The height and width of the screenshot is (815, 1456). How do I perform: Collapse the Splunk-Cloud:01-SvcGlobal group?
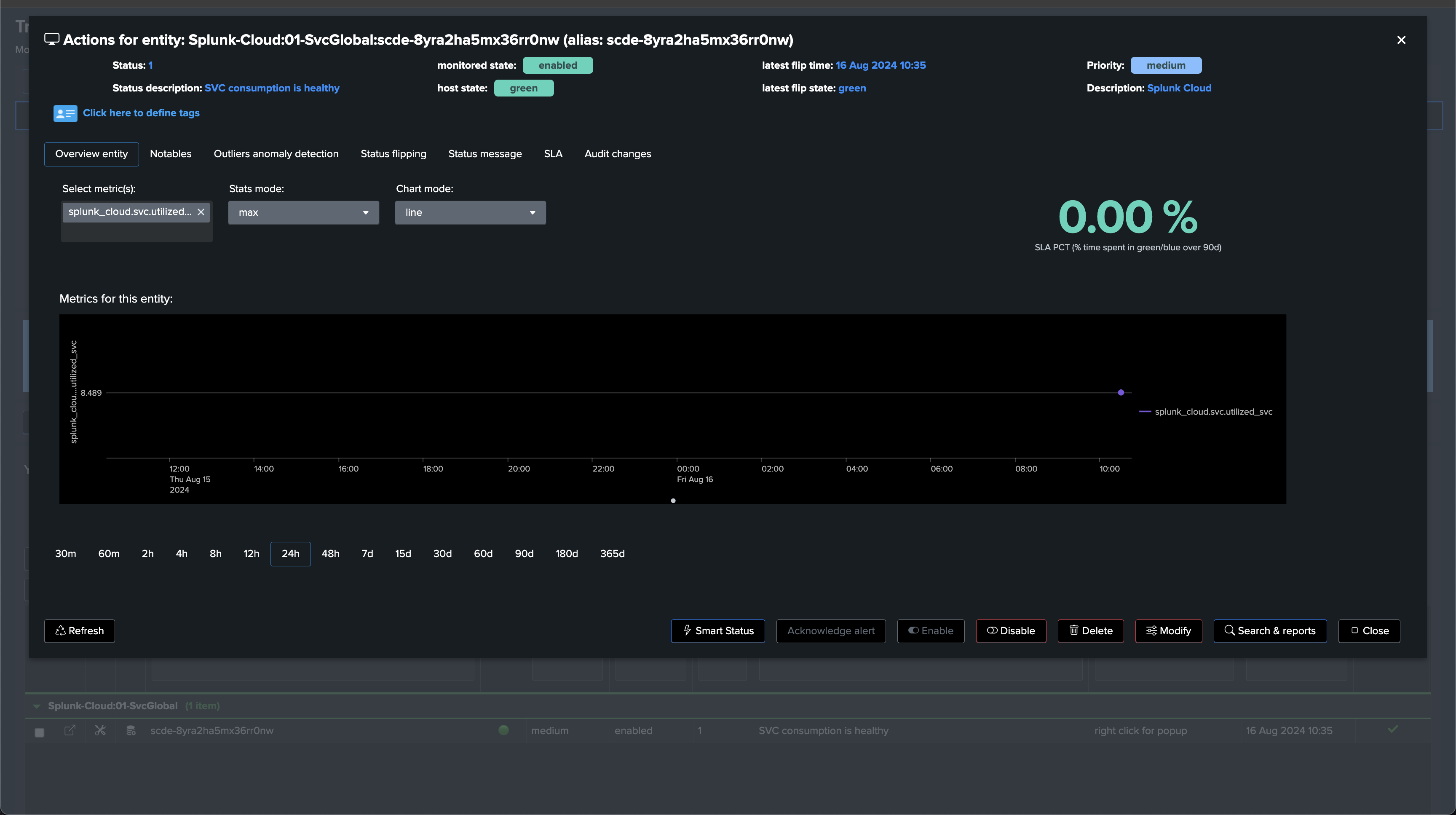click(37, 706)
